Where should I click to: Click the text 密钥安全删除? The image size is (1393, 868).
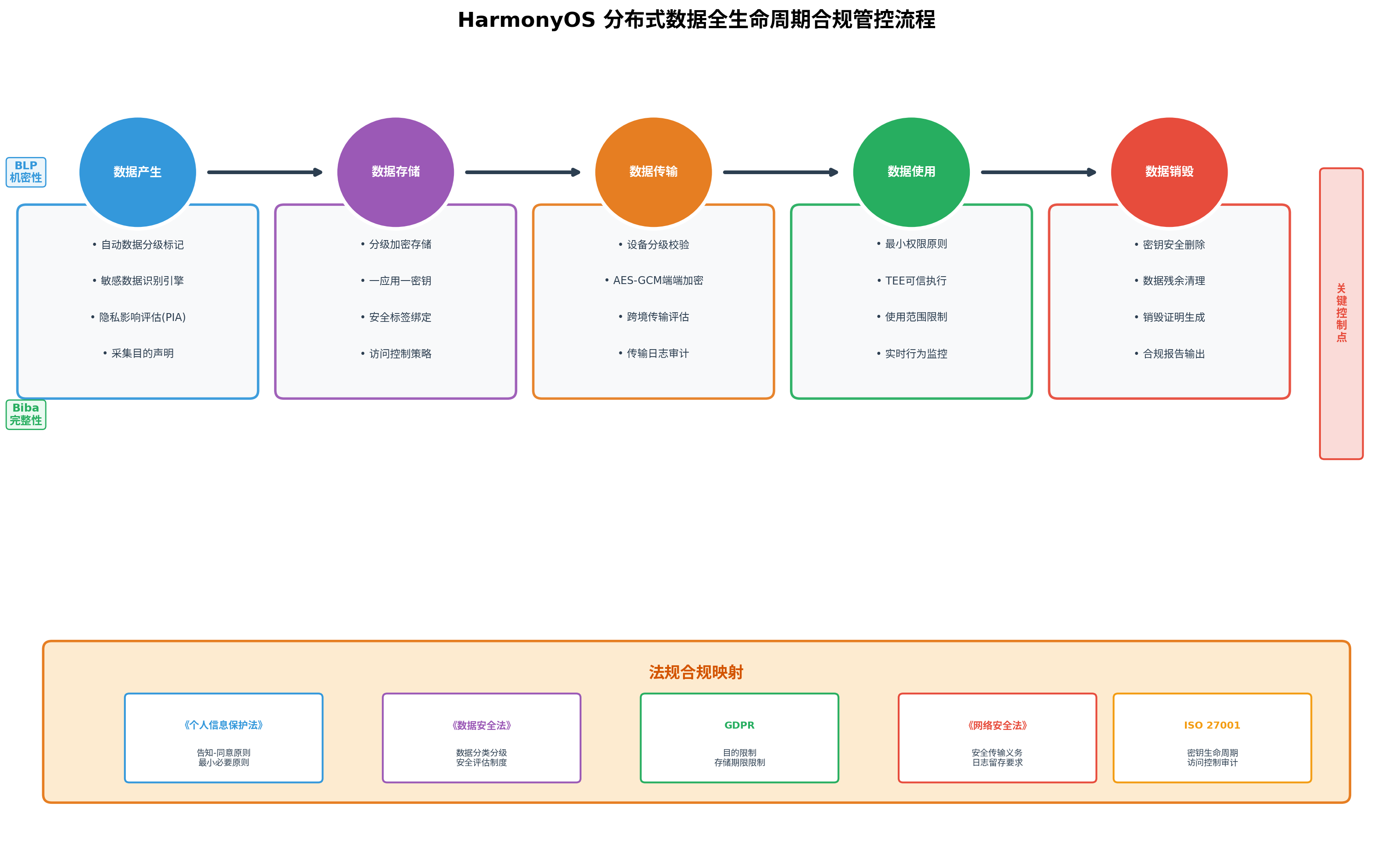[1174, 245]
